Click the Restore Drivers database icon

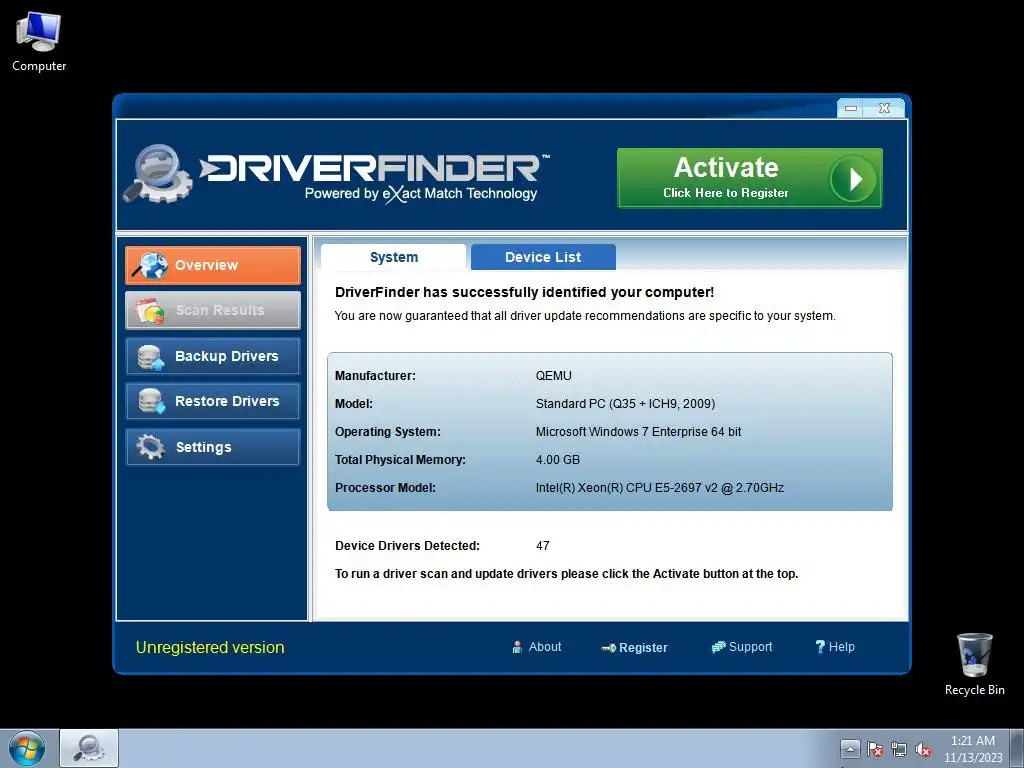(x=151, y=401)
